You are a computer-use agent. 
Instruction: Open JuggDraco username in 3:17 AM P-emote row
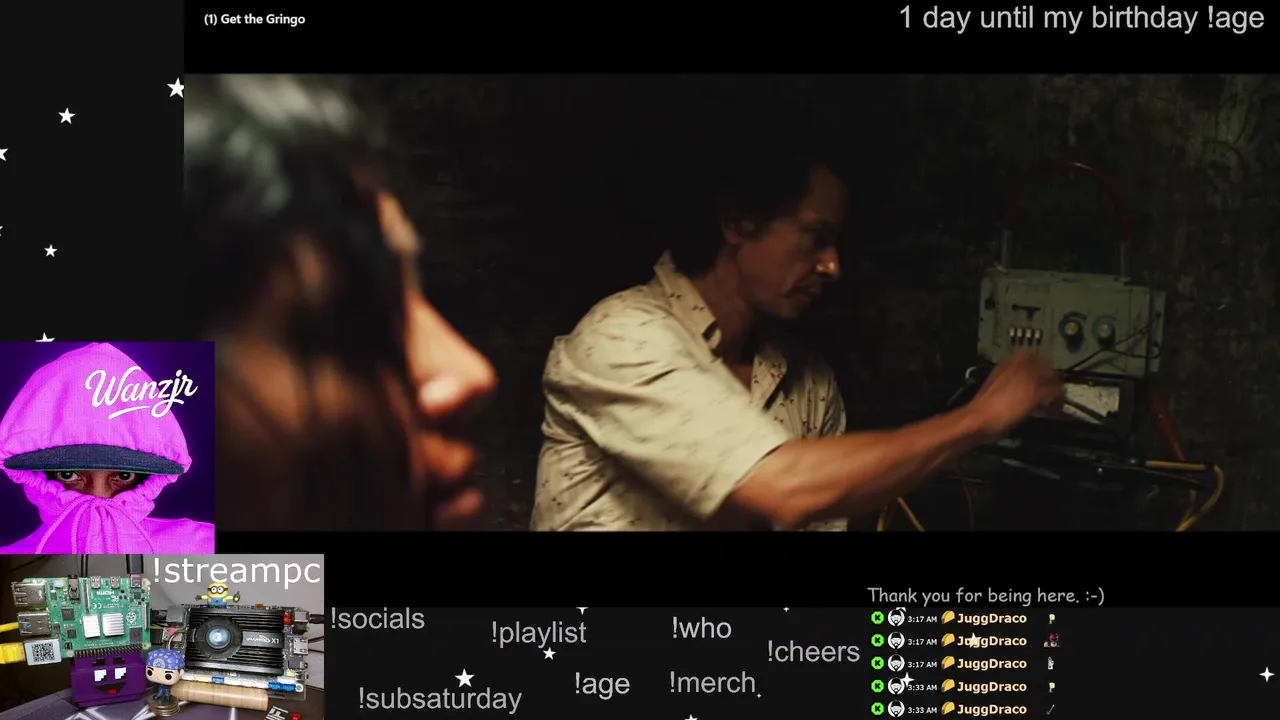(x=992, y=618)
